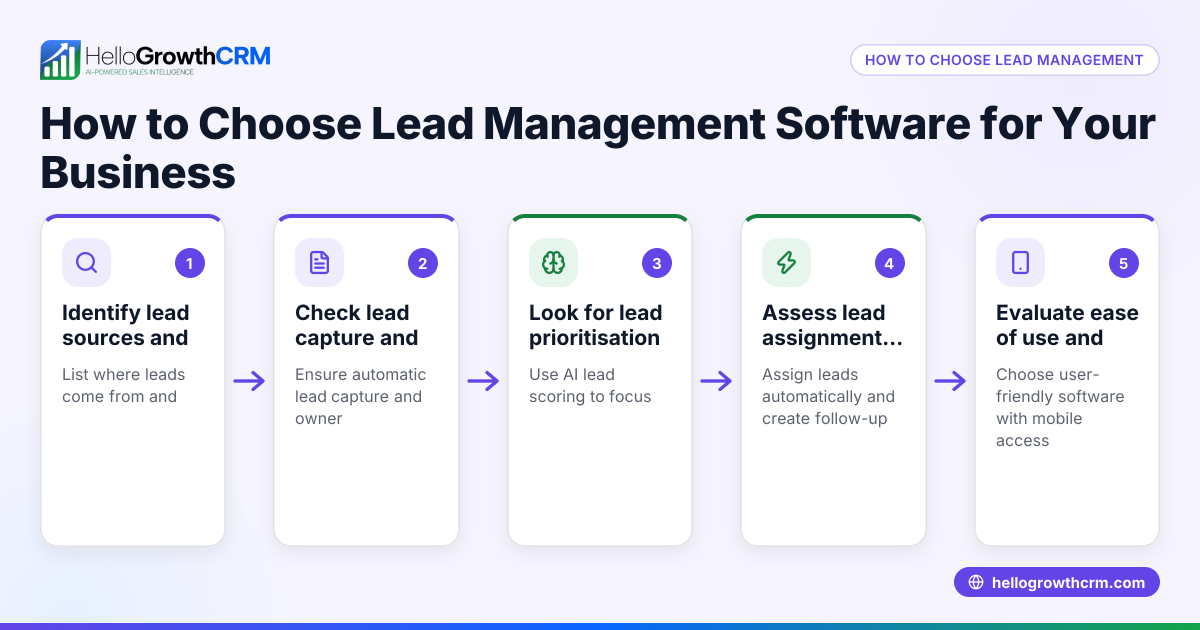Open the hellogrowthcrm.com link
The width and height of the screenshot is (1200, 630).
pos(1057,583)
